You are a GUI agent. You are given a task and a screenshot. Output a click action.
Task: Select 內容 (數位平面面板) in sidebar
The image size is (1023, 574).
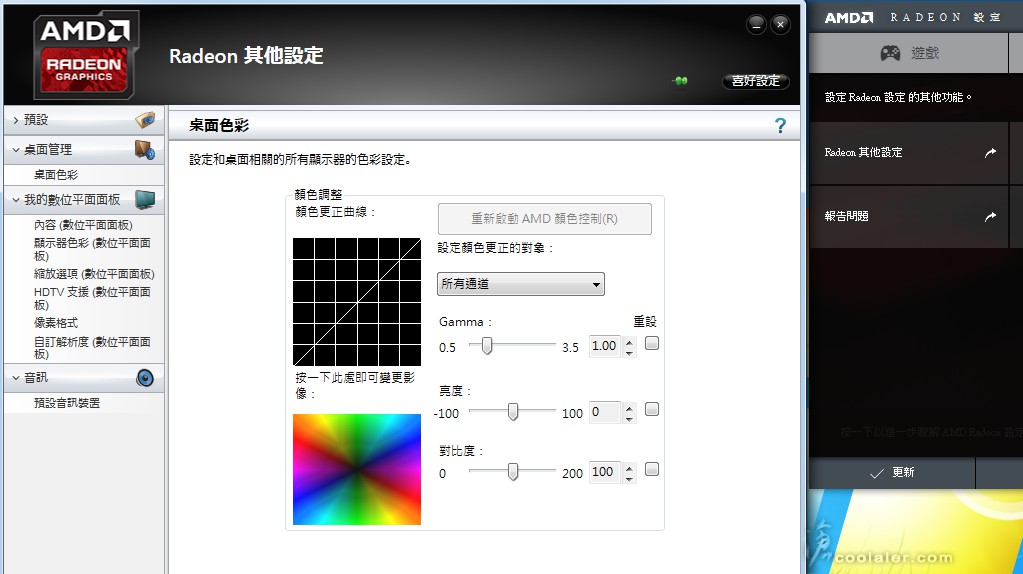[83, 225]
